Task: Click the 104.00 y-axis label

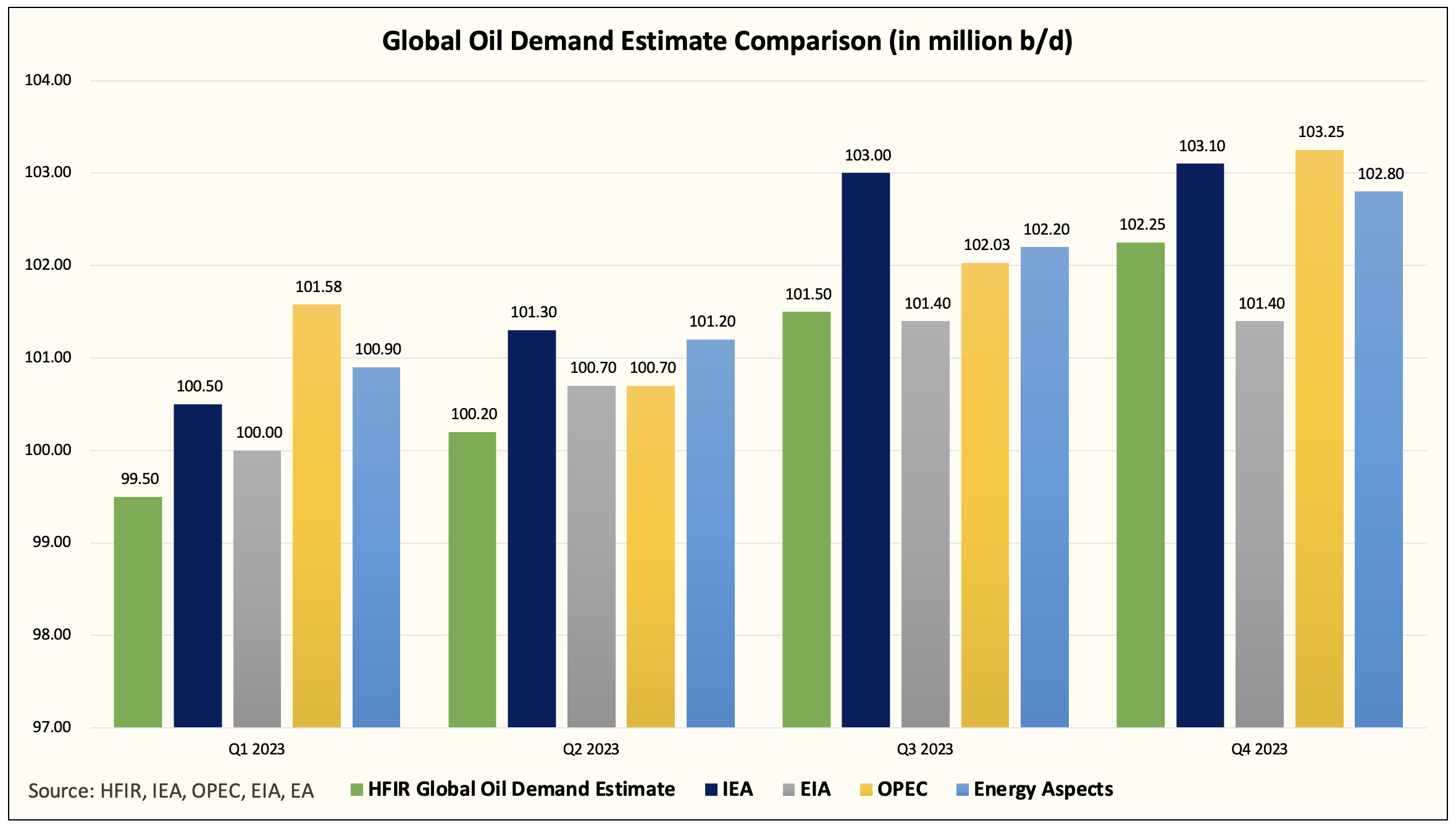Action: 48,80
